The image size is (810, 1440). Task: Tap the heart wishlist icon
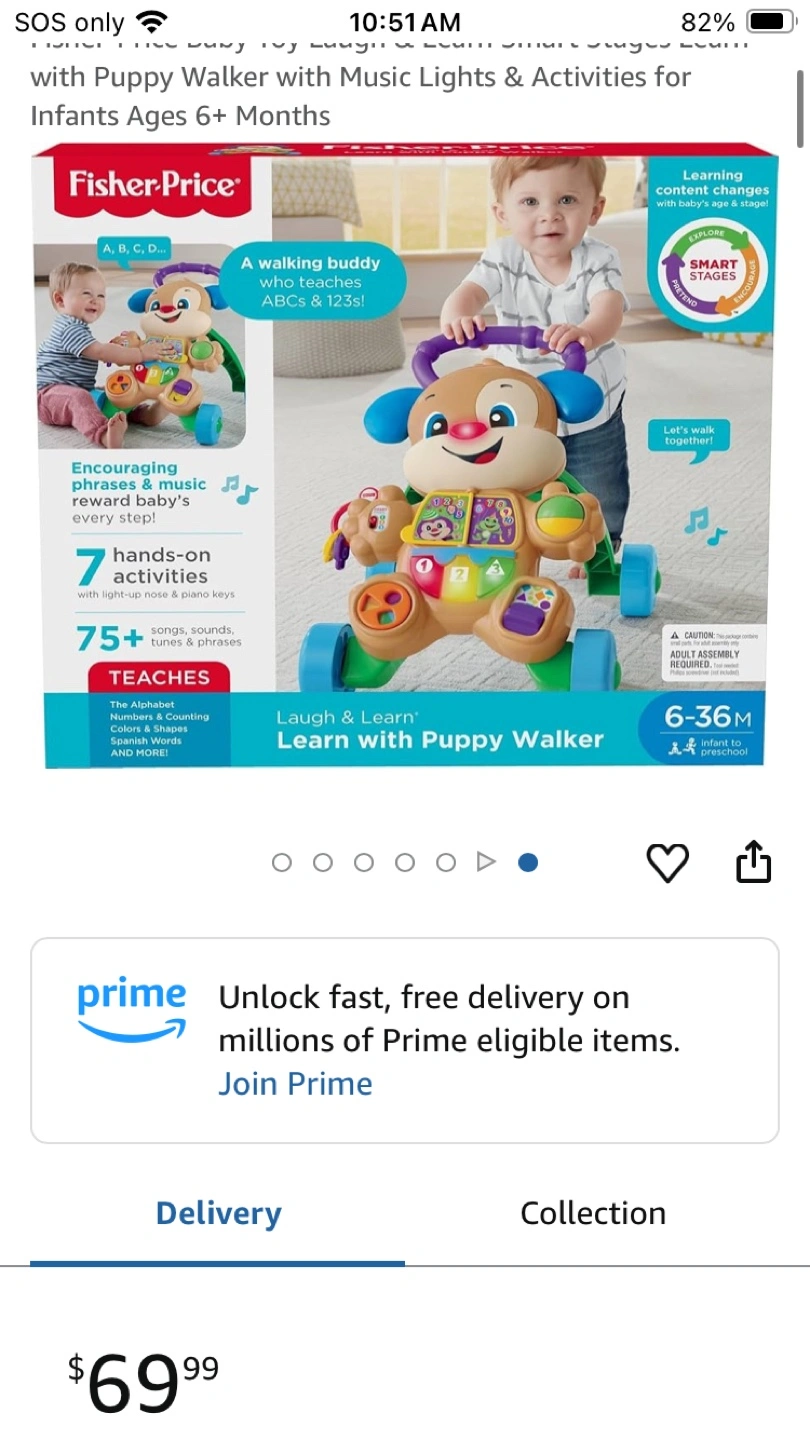(667, 862)
